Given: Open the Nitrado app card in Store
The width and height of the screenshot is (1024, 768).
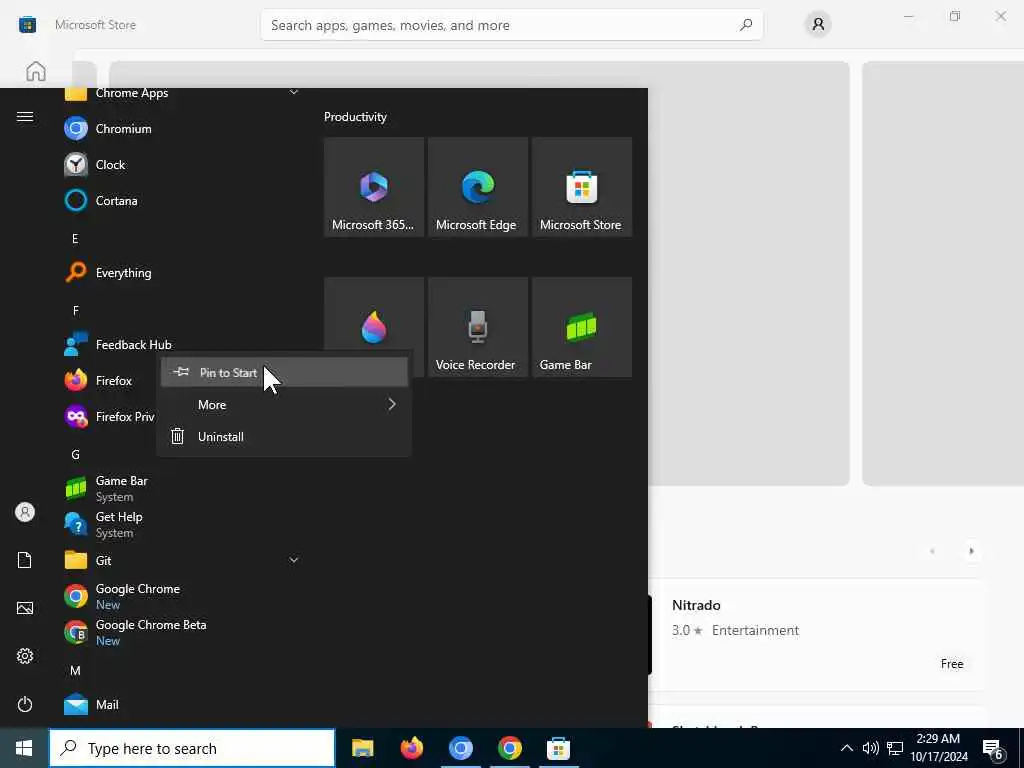Looking at the screenshot, I should tap(816, 635).
